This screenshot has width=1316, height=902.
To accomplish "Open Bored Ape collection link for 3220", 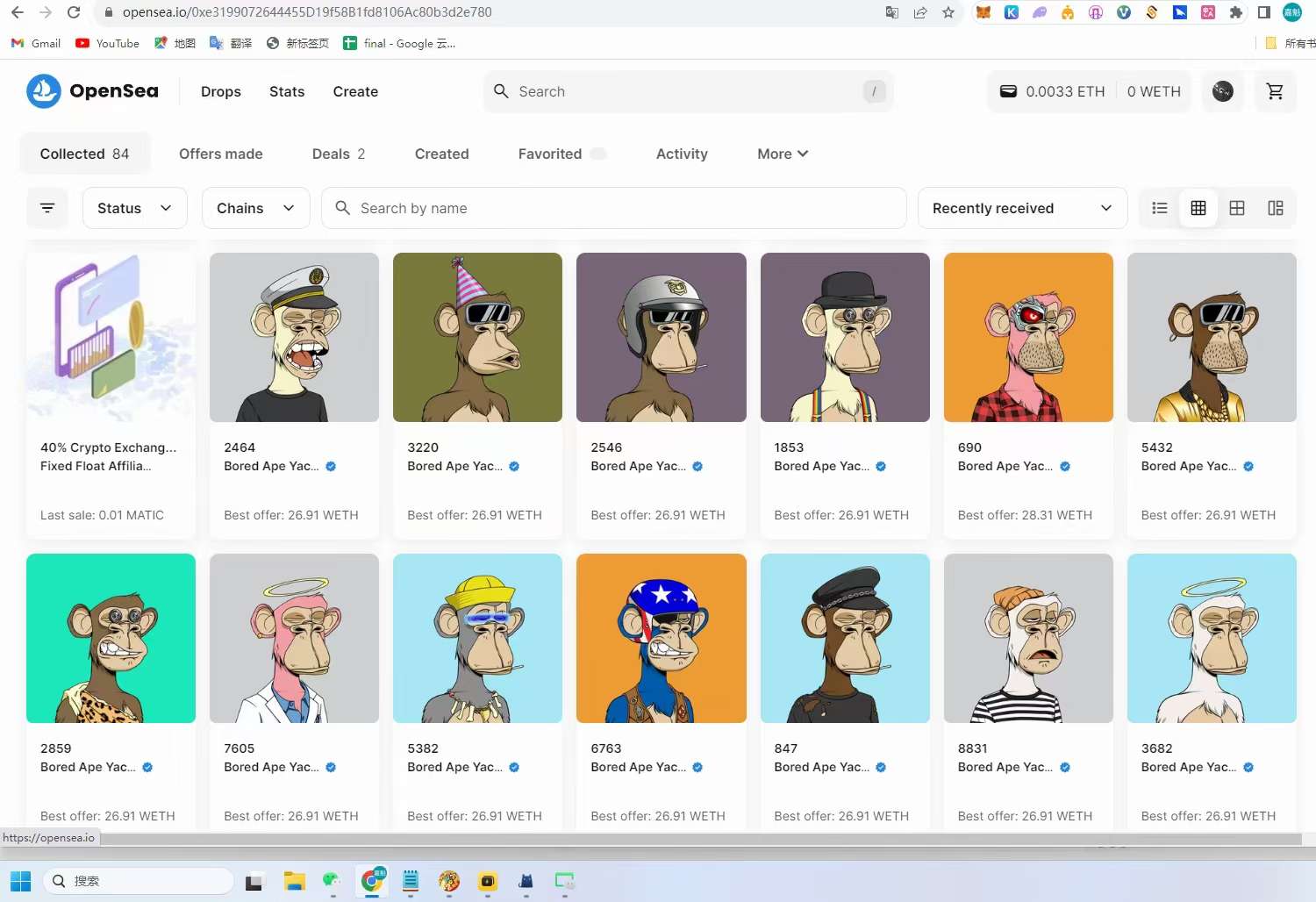I will tap(455, 467).
